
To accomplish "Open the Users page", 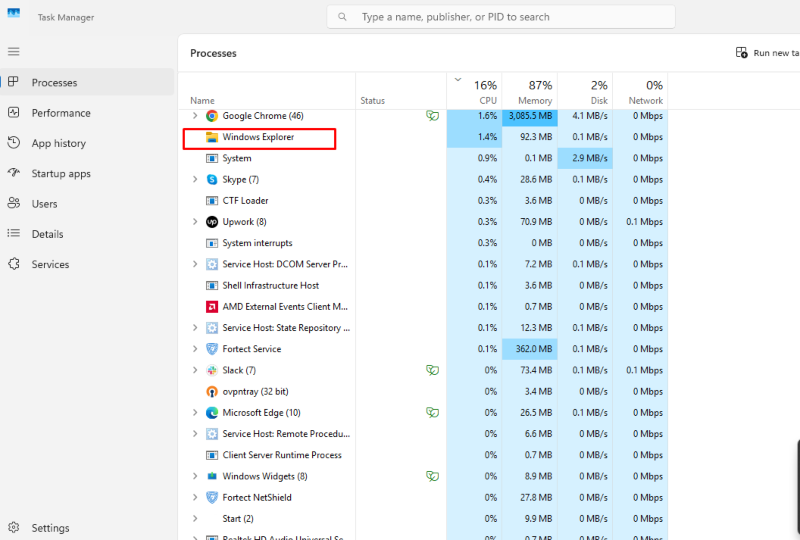I will 87,204.
